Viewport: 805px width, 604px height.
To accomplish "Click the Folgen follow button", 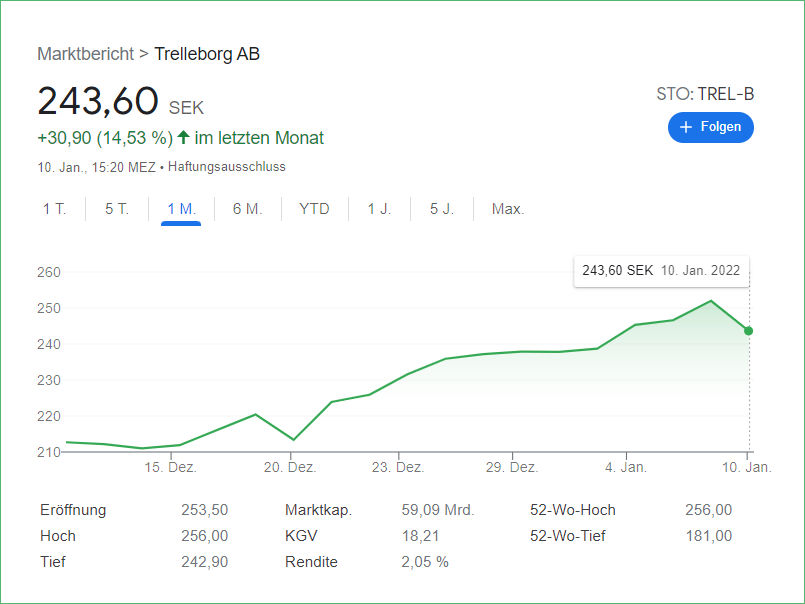I will [x=711, y=127].
